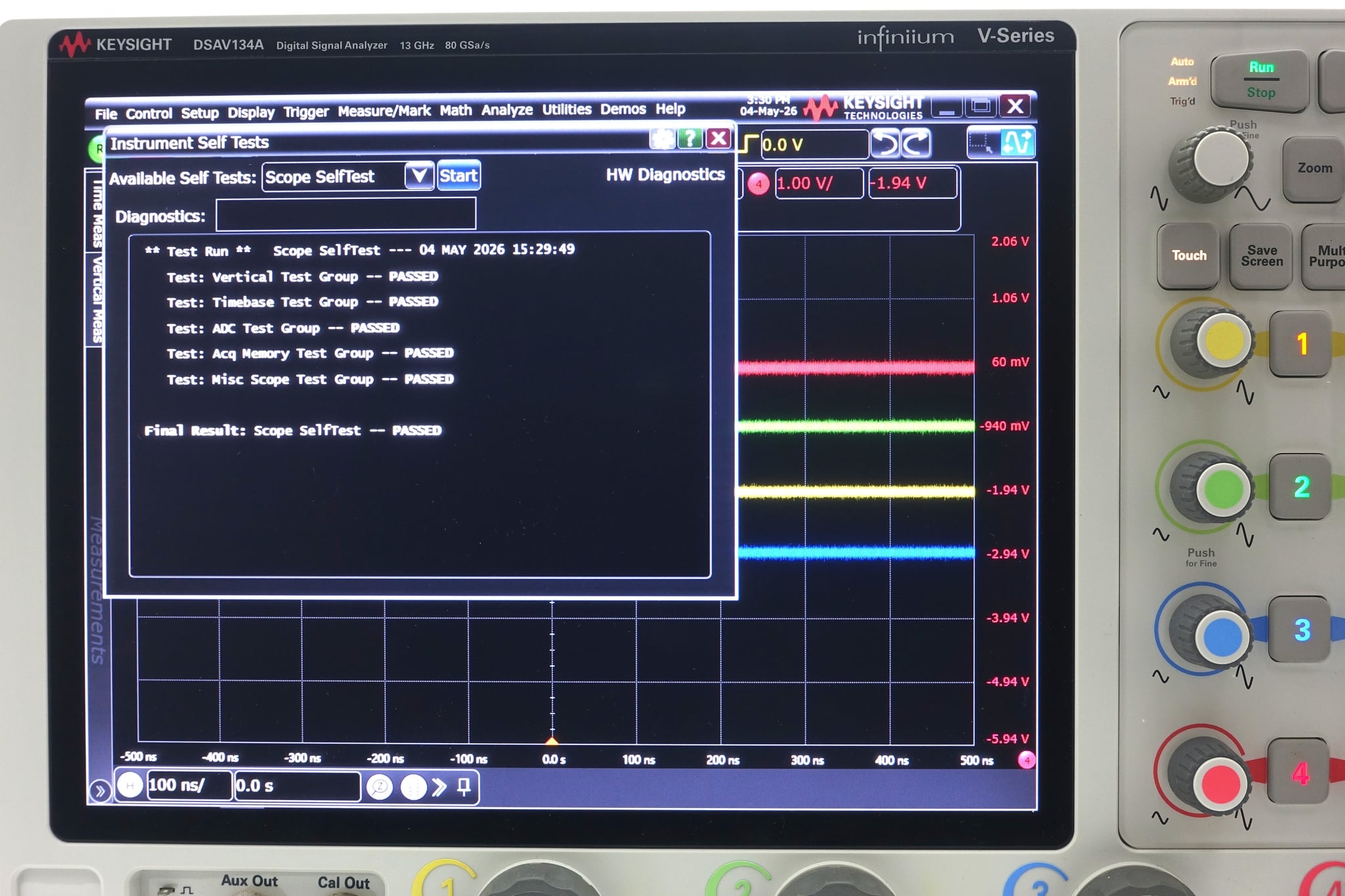This screenshot has width=1345, height=896.
Task: Open the File menu
Action: click(106, 114)
